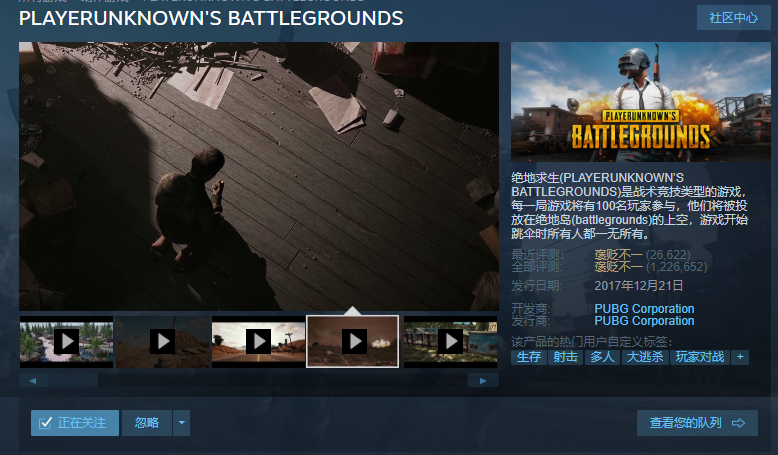778x455 pixels.
Task: Open the PUBG Corporation developer link
Action: (x=644, y=309)
